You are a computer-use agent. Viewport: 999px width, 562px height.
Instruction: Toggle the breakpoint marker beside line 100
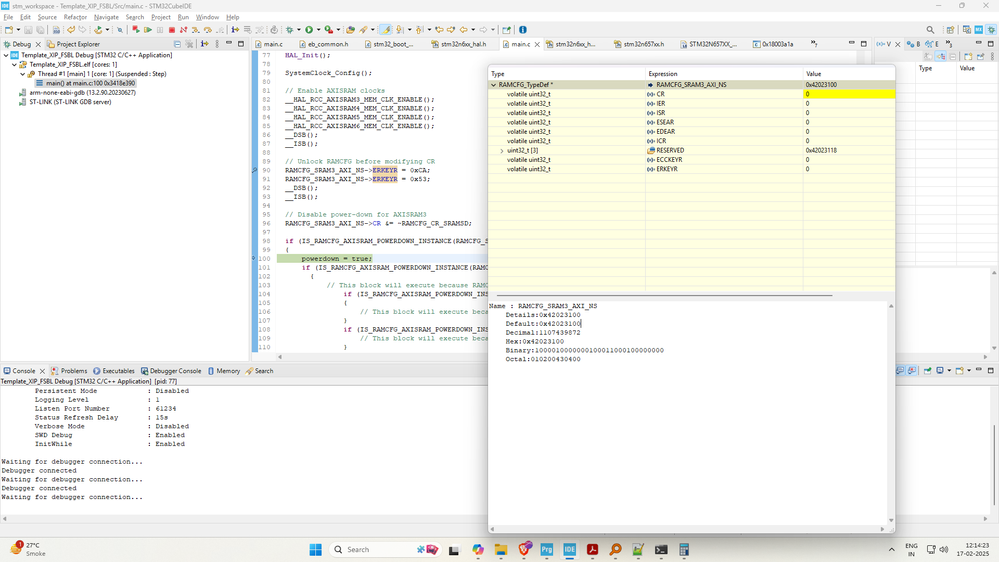(254, 258)
